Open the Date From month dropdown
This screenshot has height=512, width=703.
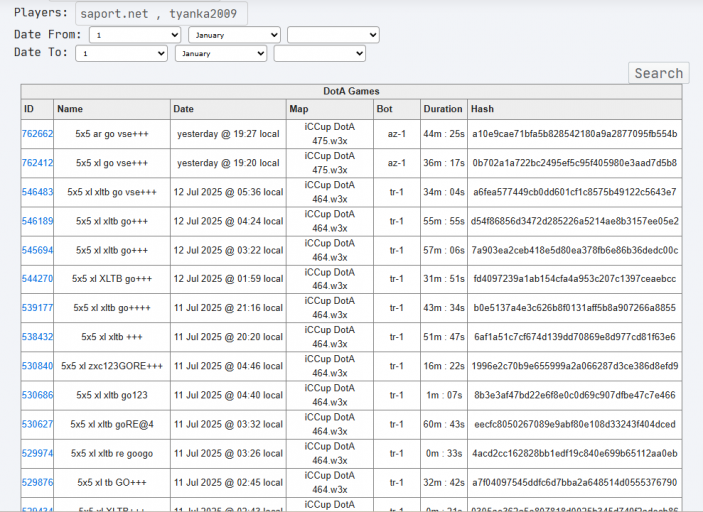coord(234,35)
